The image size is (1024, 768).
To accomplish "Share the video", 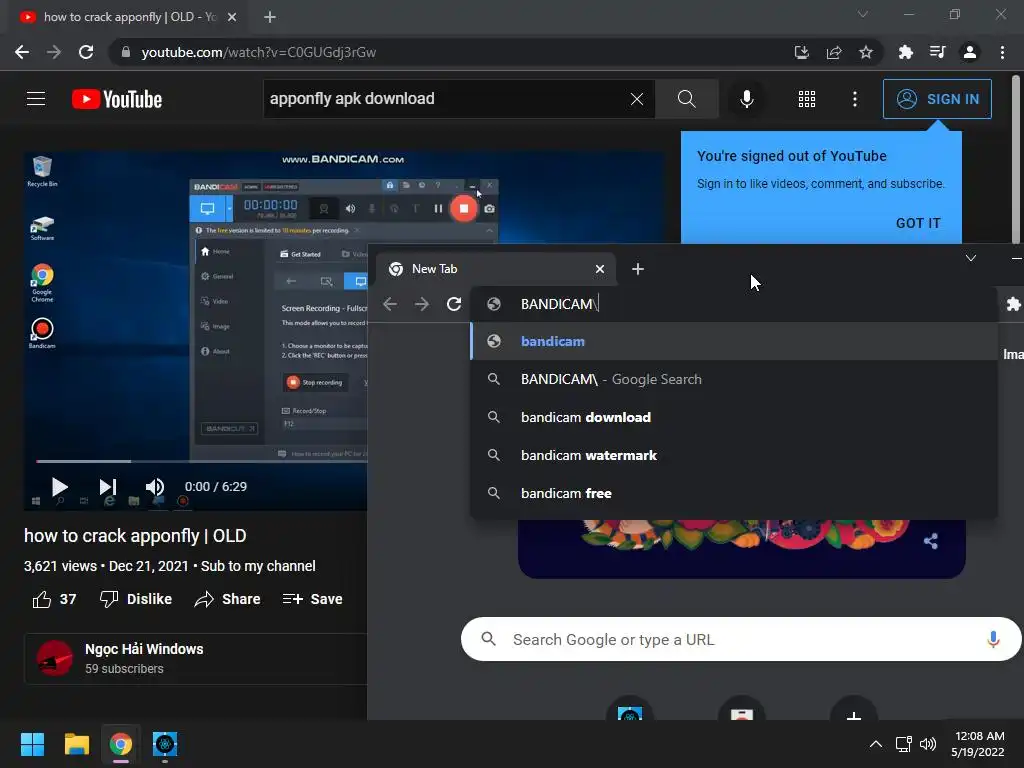I will click(x=227, y=599).
